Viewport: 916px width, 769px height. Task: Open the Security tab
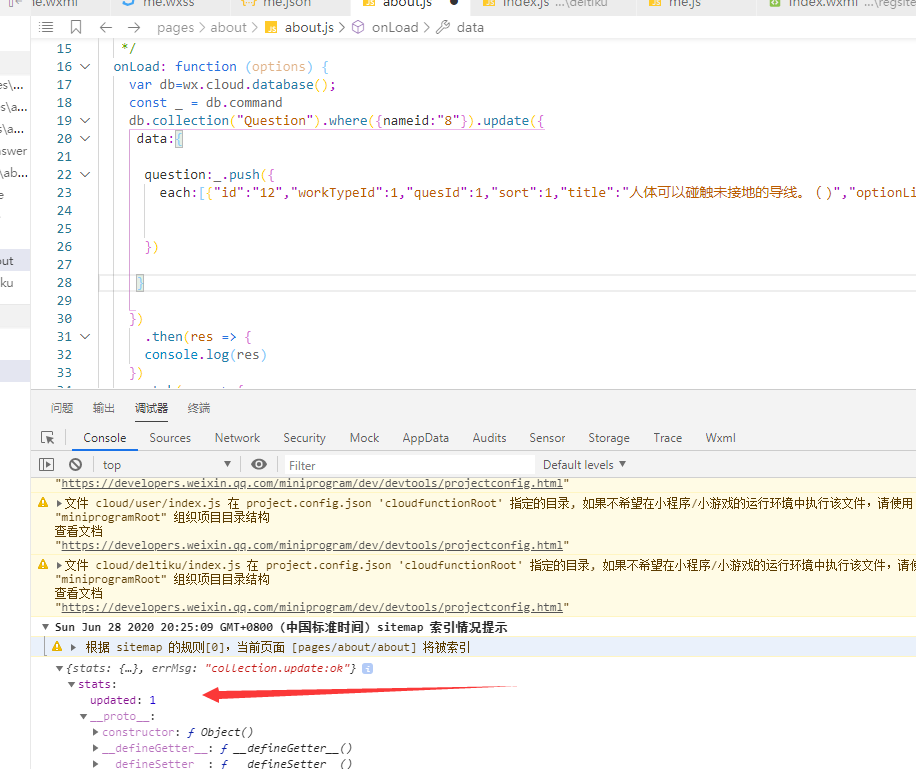click(304, 438)
